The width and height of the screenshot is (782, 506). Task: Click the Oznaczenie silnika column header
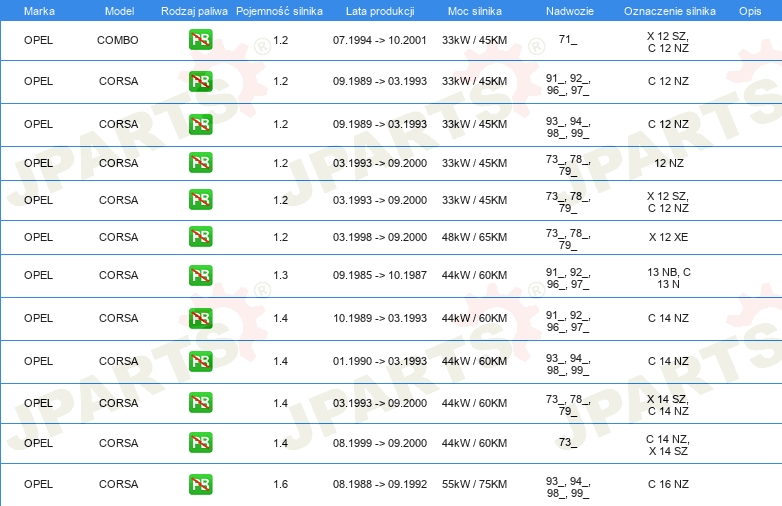669,11
